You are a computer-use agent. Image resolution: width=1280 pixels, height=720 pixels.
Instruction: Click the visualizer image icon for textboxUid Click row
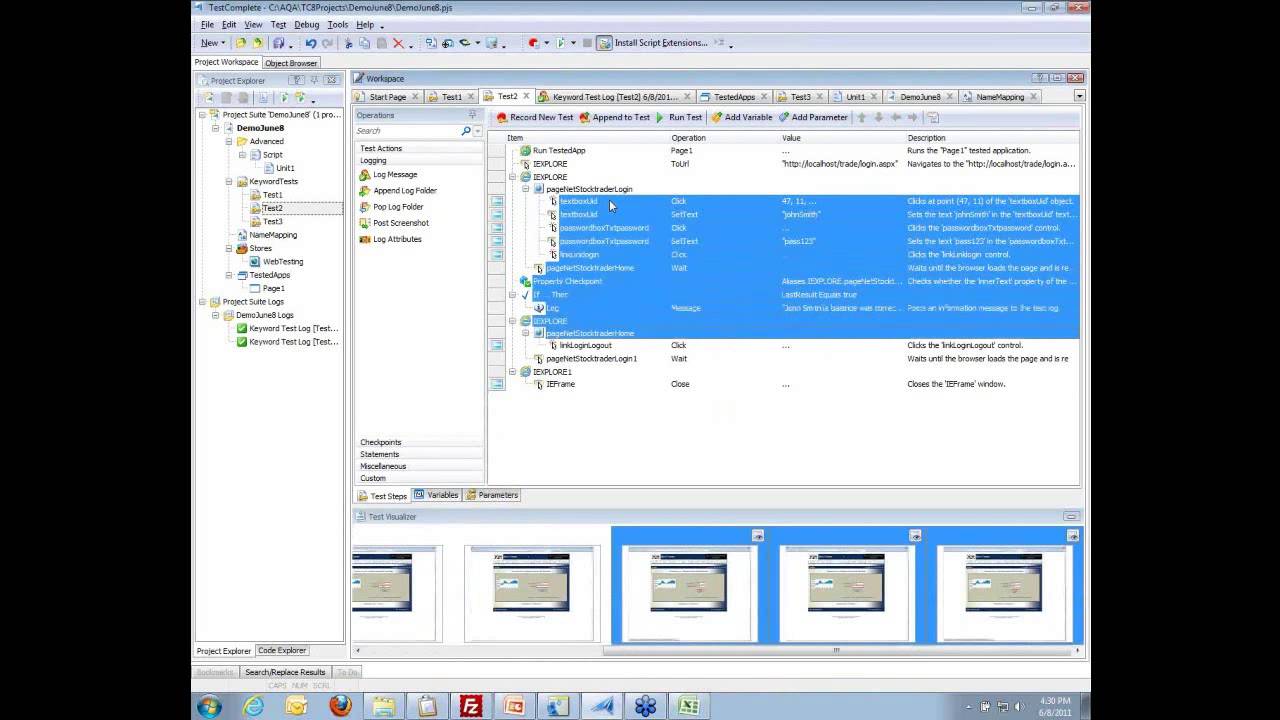[x=497, y=201]
